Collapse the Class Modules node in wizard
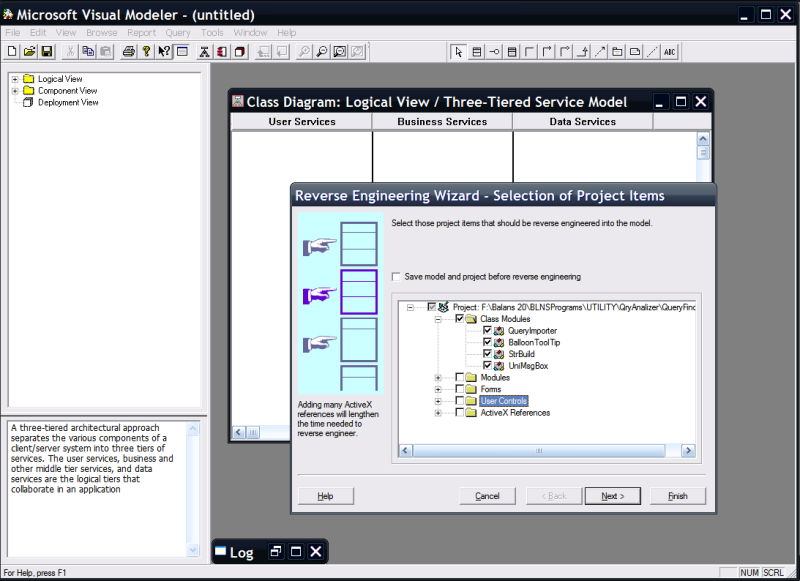Viewport: 800px width, 581px height. tap(438, 319)
